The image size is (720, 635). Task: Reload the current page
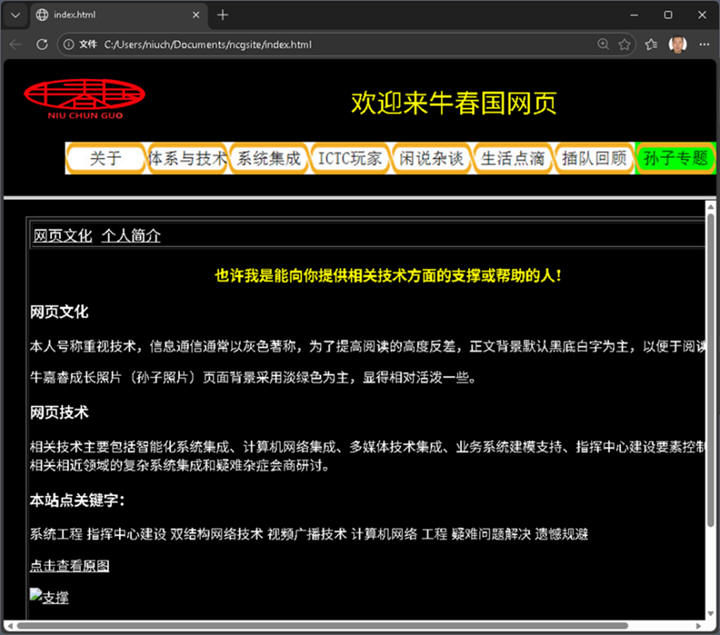coord(42,45)
